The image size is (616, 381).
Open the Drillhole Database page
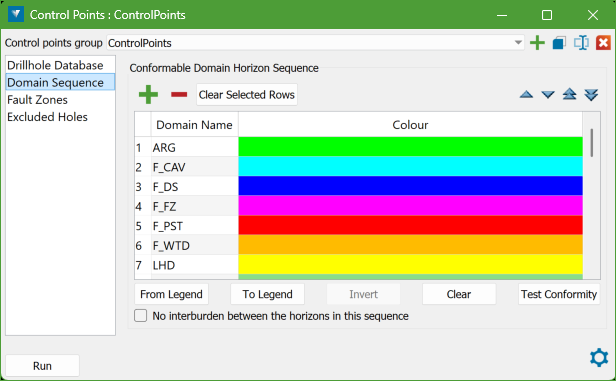[x=60, y=65]
